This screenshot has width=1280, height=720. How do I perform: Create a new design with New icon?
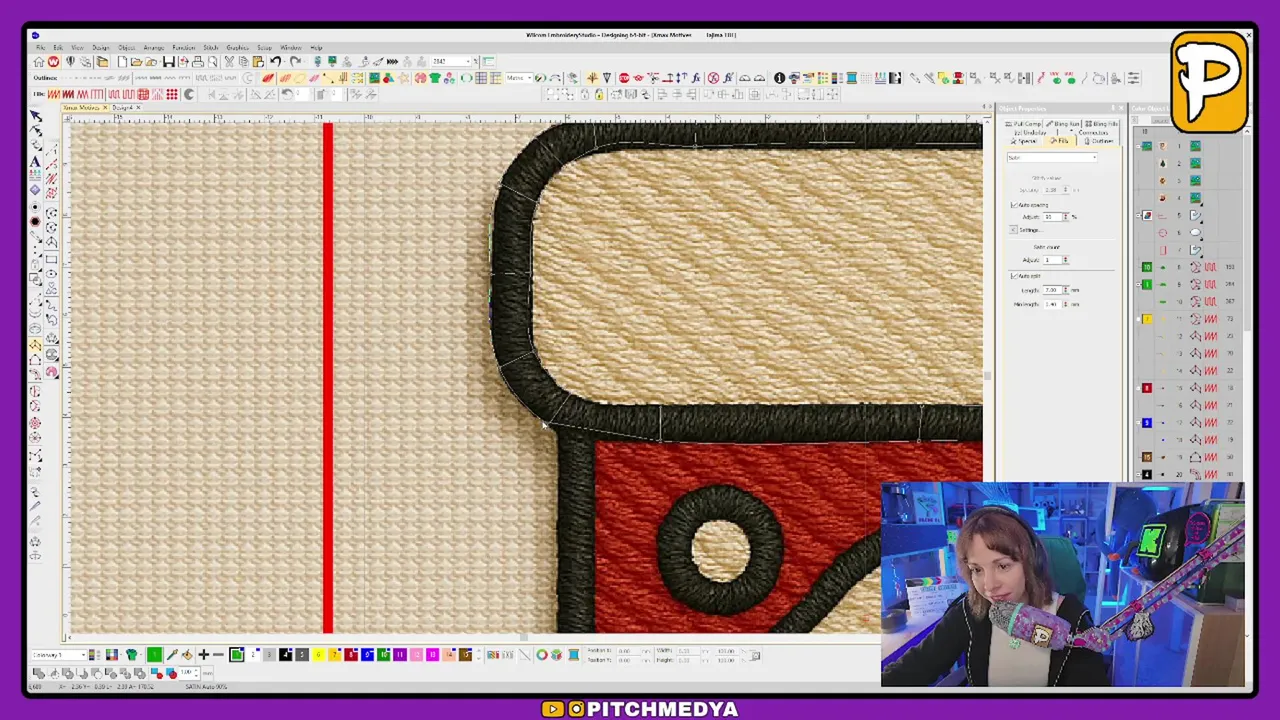[x=121, y=62]
